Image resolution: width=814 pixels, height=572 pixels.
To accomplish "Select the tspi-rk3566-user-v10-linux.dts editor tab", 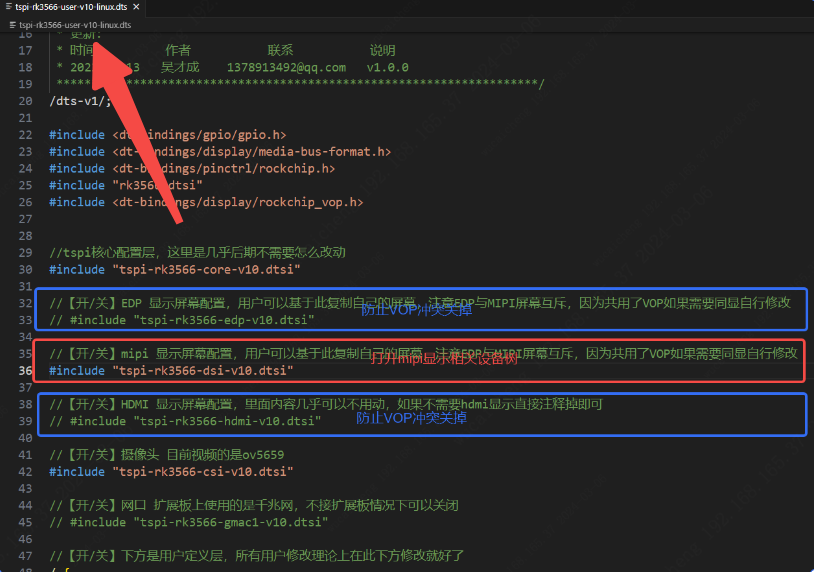I will click(72, 7).
